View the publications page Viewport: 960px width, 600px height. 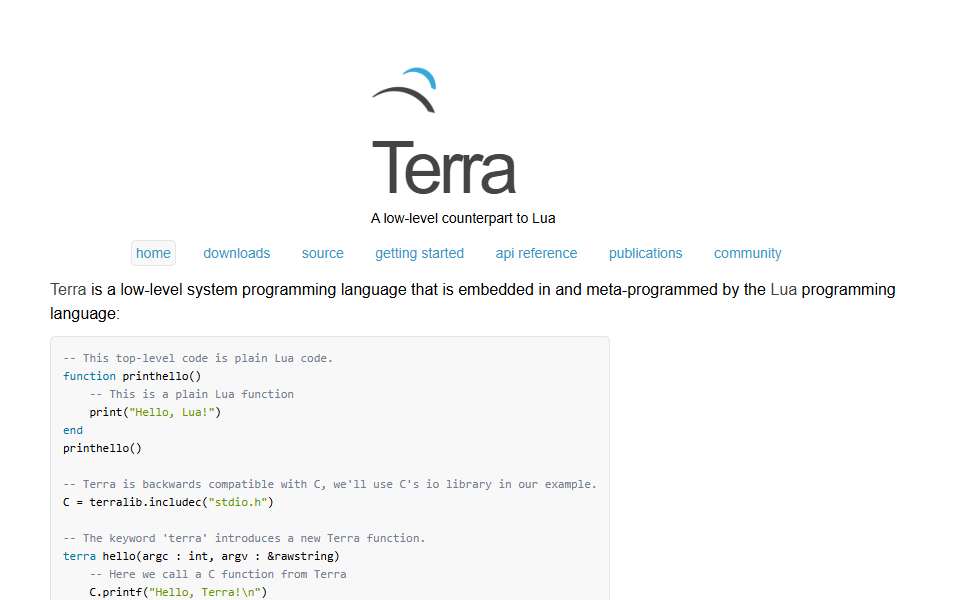[645, 253]
